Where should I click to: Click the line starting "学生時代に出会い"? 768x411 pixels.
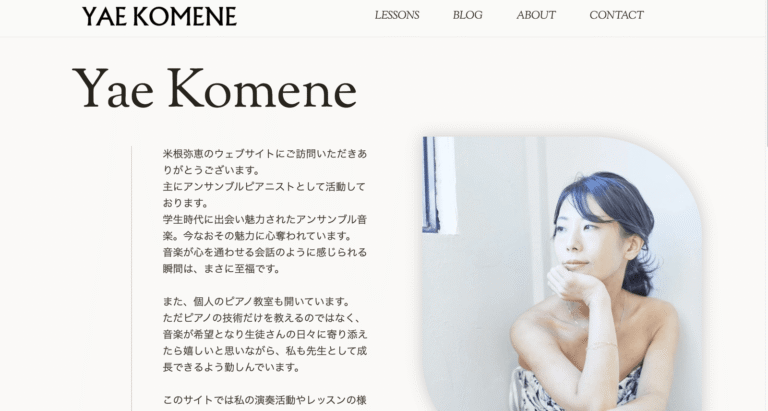[x=264, y=219]
